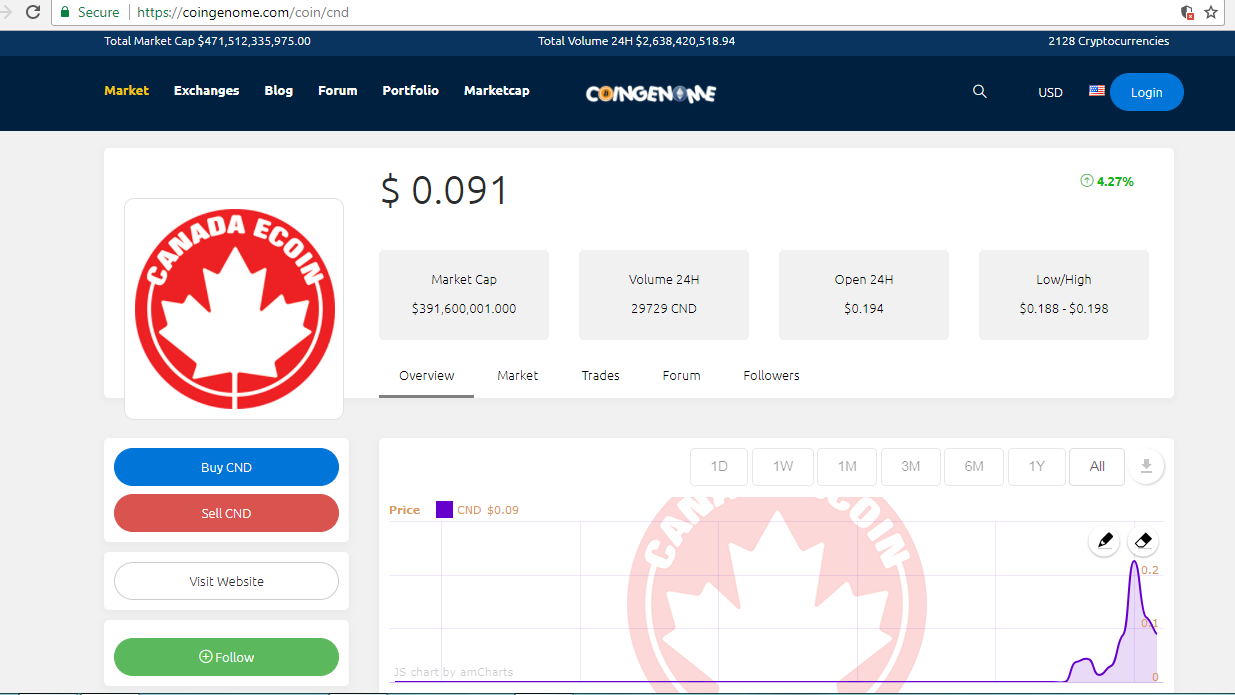Open the Marketcap page

pyautogui.click(x=496, y=90)
